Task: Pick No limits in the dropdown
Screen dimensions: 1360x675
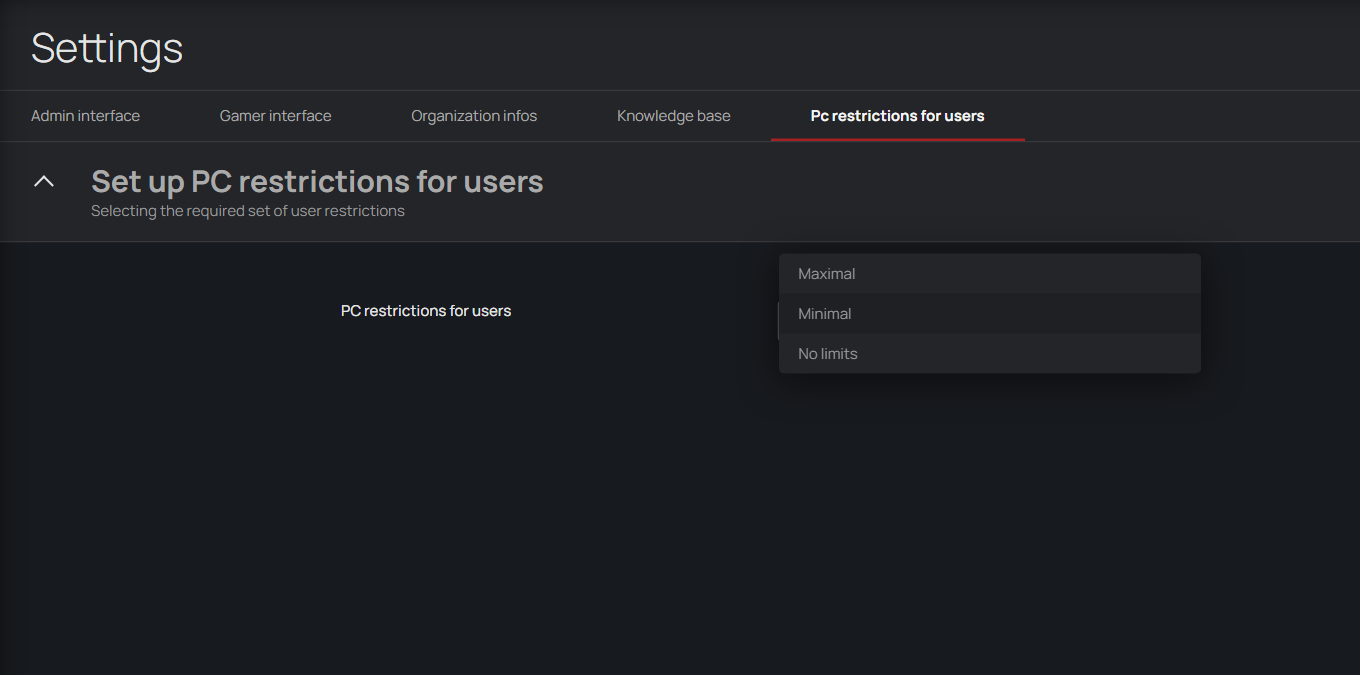Action: click(x=827, y=354)
